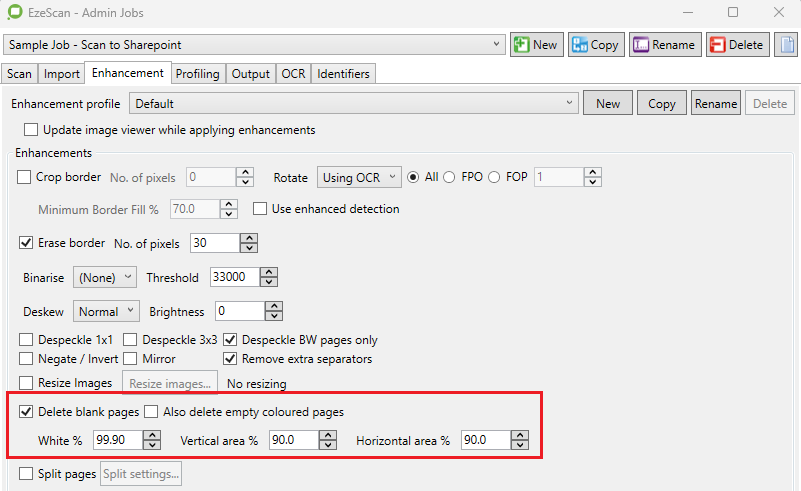
Task: Switch to the Profiling tab
Action: (198, 74)
